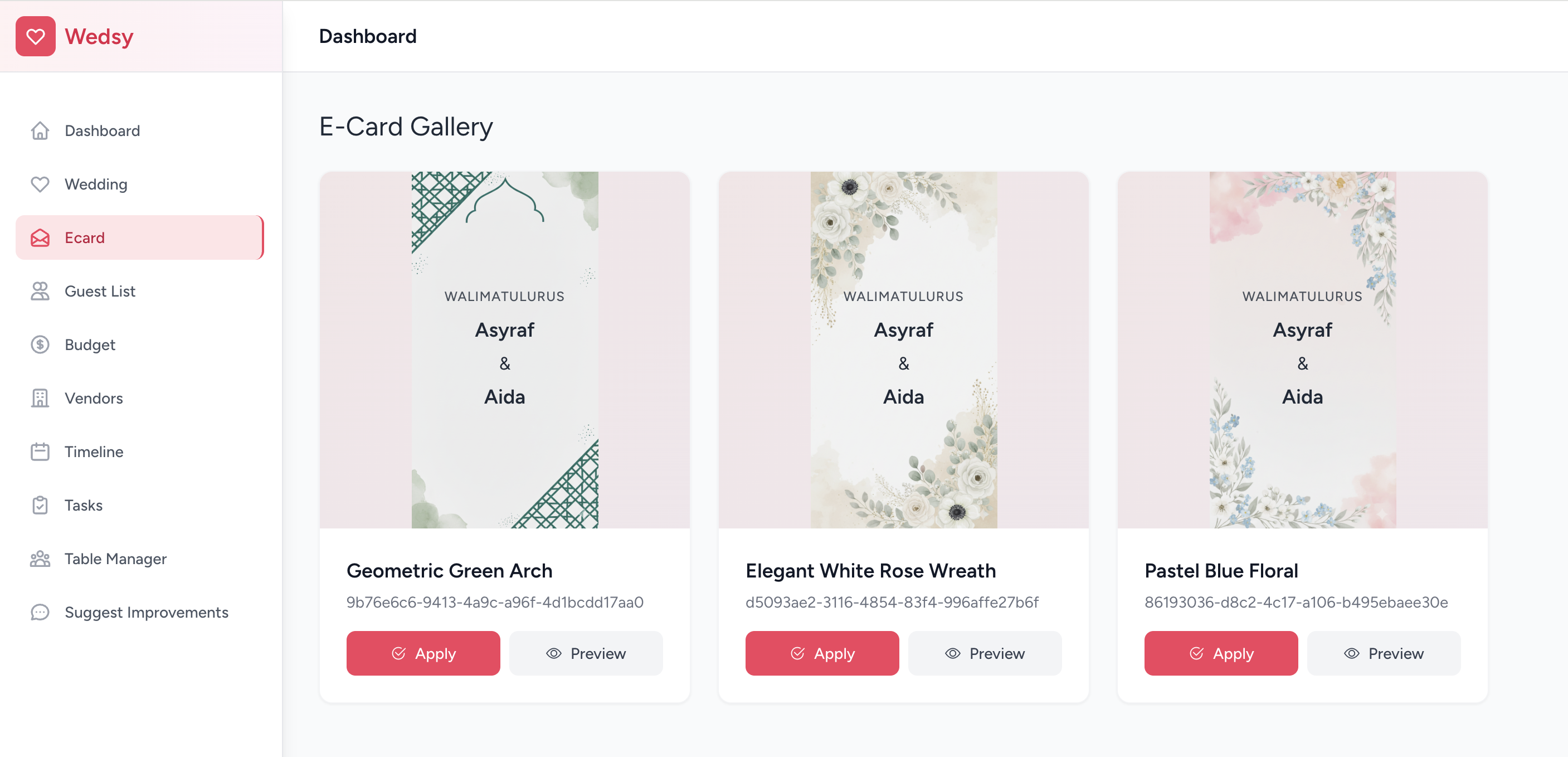Click the Timeline calendar icon
The height and width of the screenshot is (757, 1568).
[x=40, y=452]
